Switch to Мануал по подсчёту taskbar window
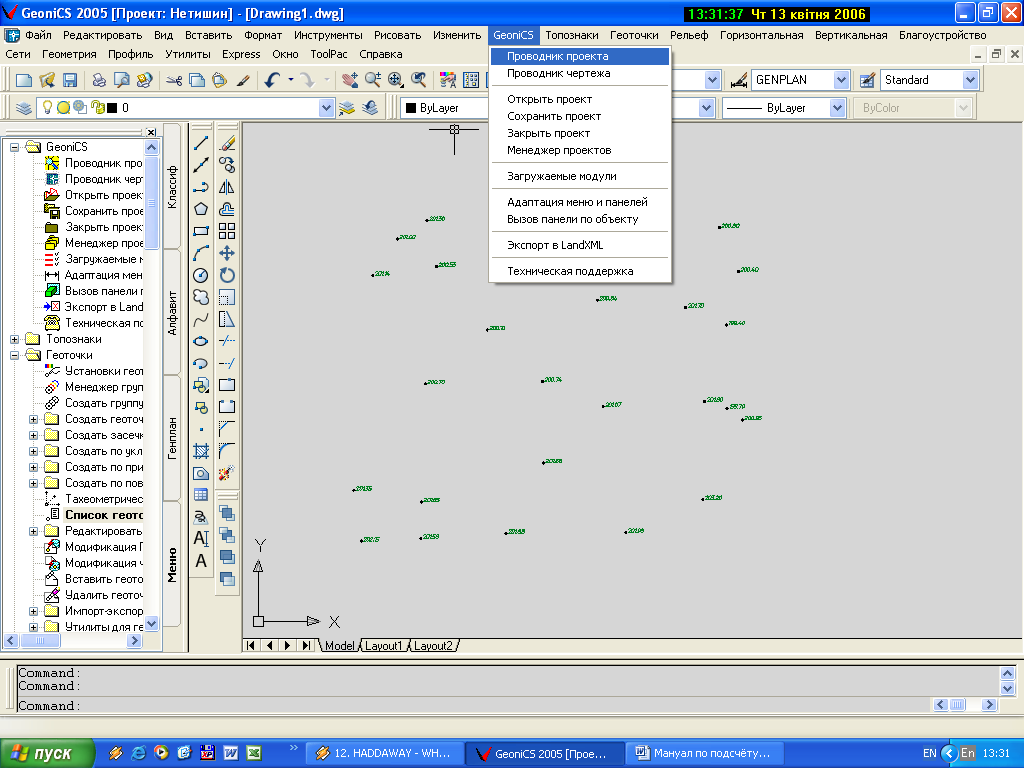 705,753
